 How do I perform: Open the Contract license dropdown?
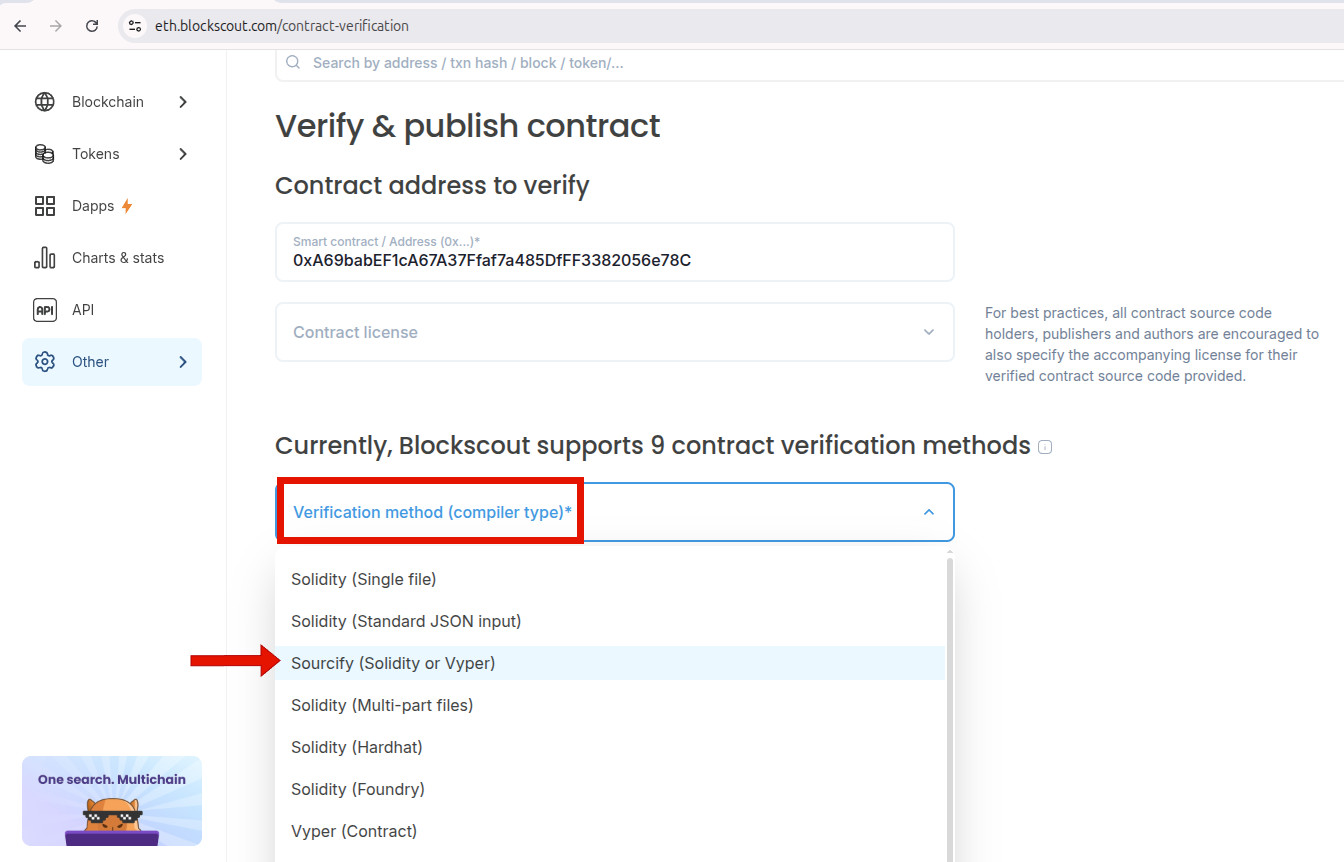coord(614,332)
